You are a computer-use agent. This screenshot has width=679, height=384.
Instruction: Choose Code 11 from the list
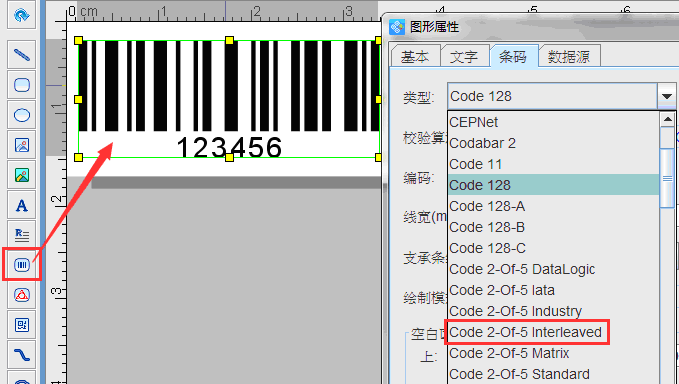553,164
